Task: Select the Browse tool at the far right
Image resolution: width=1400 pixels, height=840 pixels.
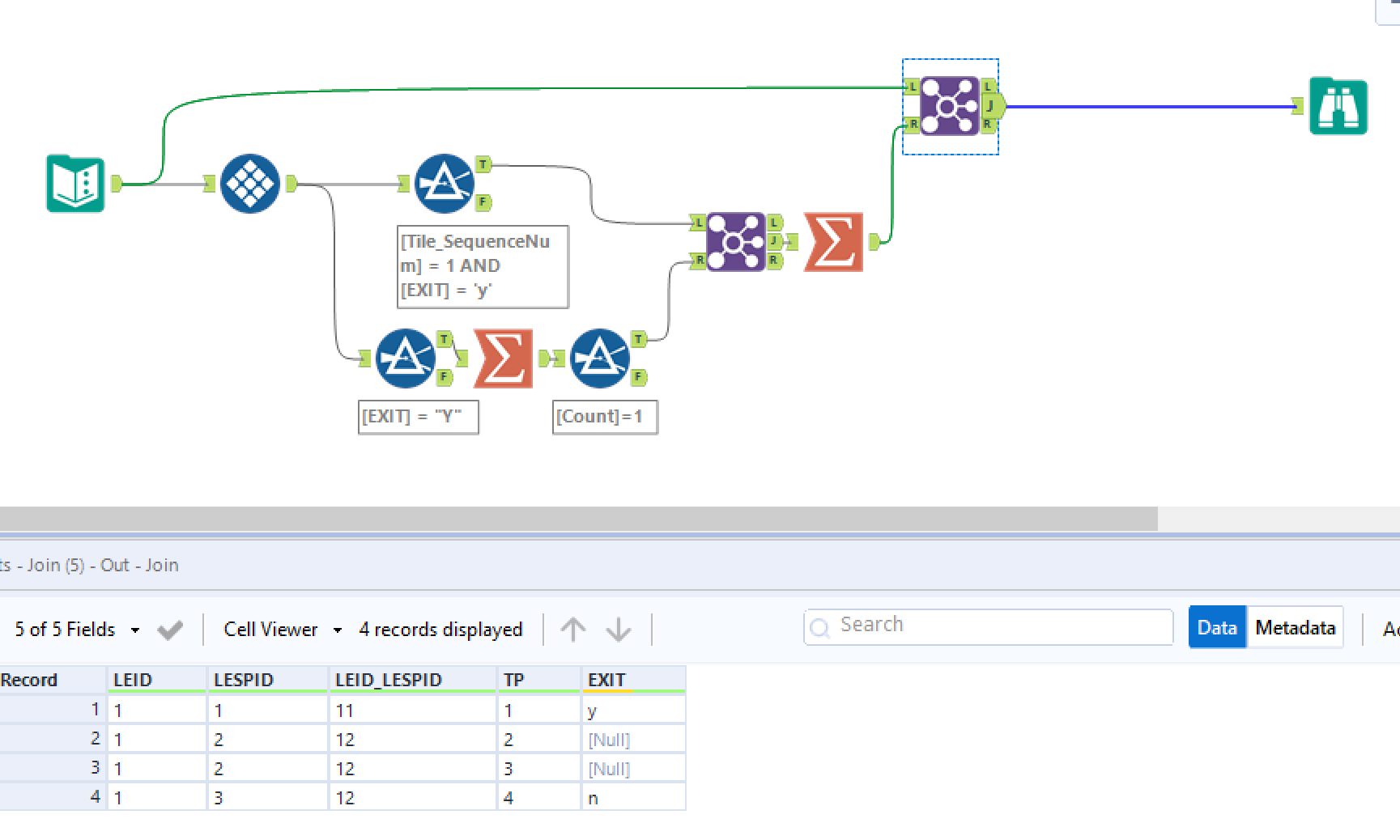Action: [x=1338, y=106]
